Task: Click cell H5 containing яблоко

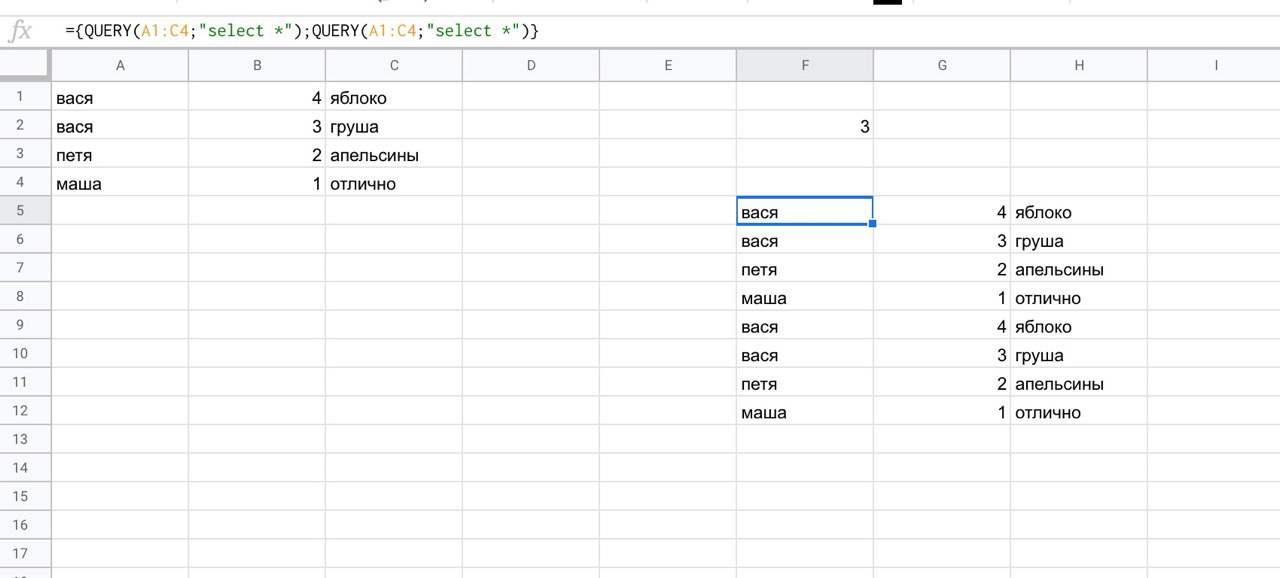Action: point(1079,212)
